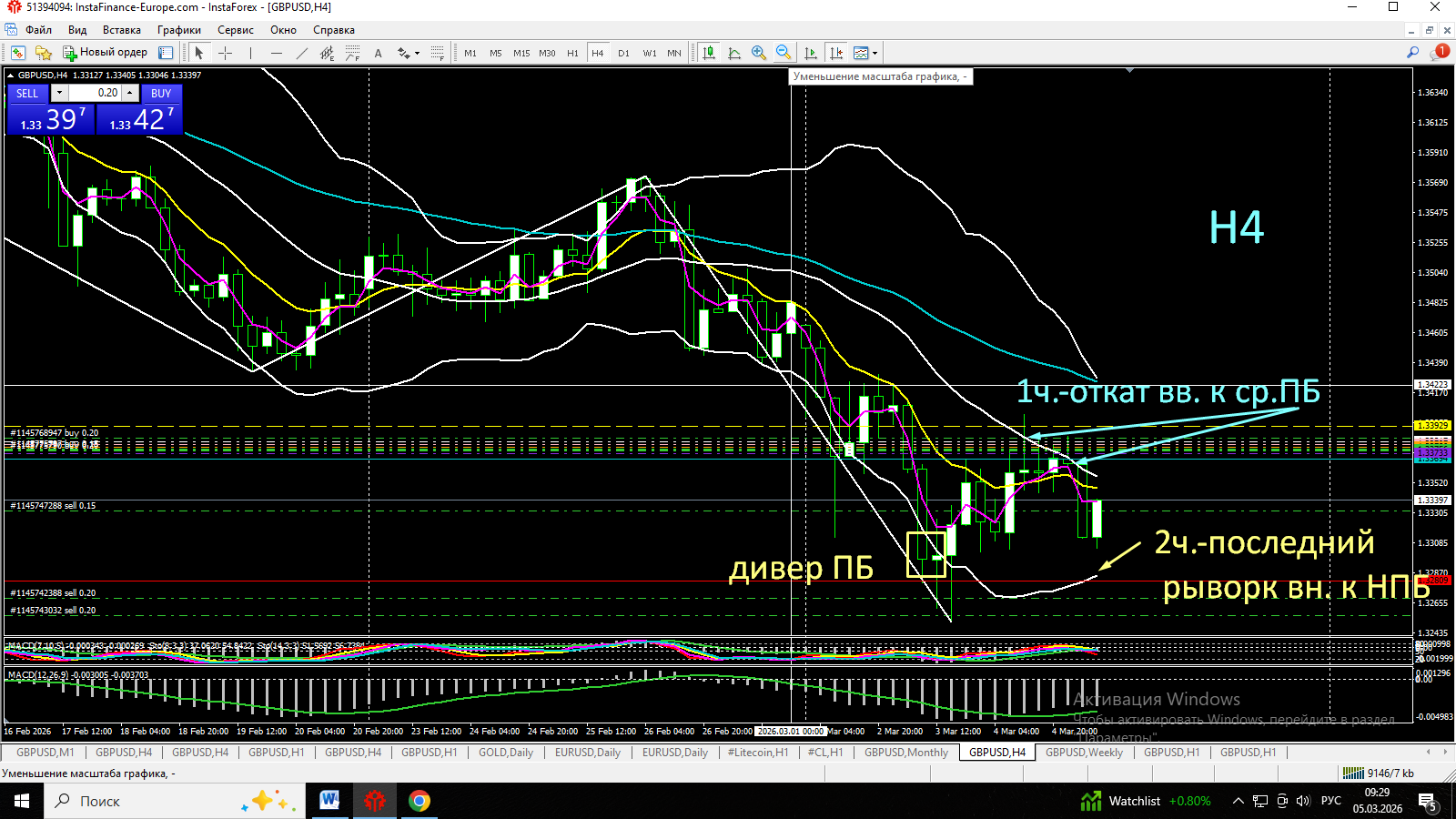Select the equidistant channel tool
Screen dimensions: 1456x819
pos(327,53)
